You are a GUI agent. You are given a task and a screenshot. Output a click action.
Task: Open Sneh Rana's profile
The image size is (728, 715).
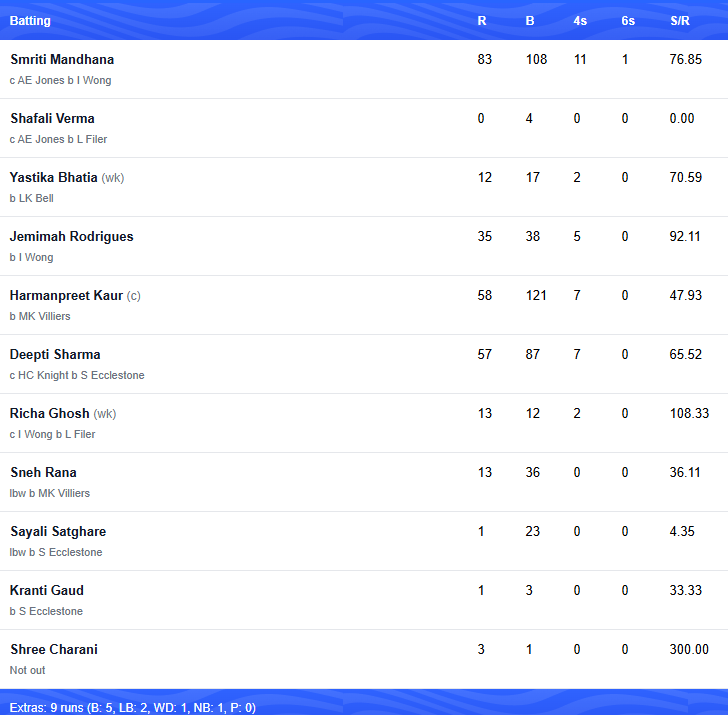pyautogui.click(x=43, y=472)
